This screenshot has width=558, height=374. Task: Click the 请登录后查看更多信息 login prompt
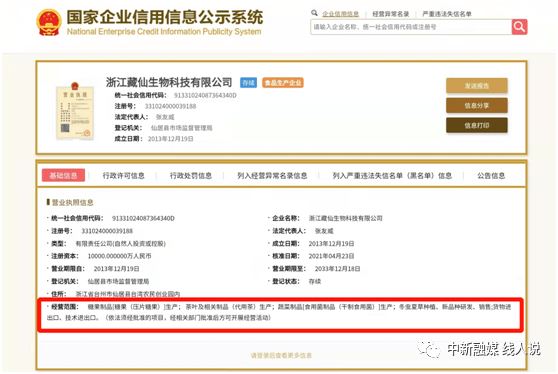coord(281,355)
